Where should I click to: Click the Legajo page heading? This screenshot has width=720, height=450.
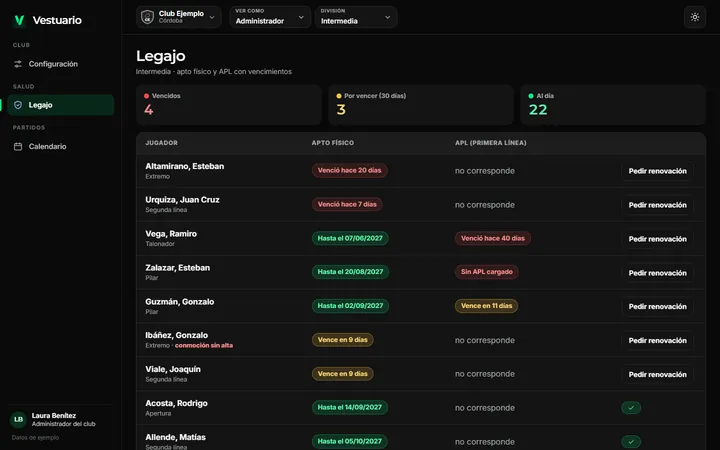point(161,56)
